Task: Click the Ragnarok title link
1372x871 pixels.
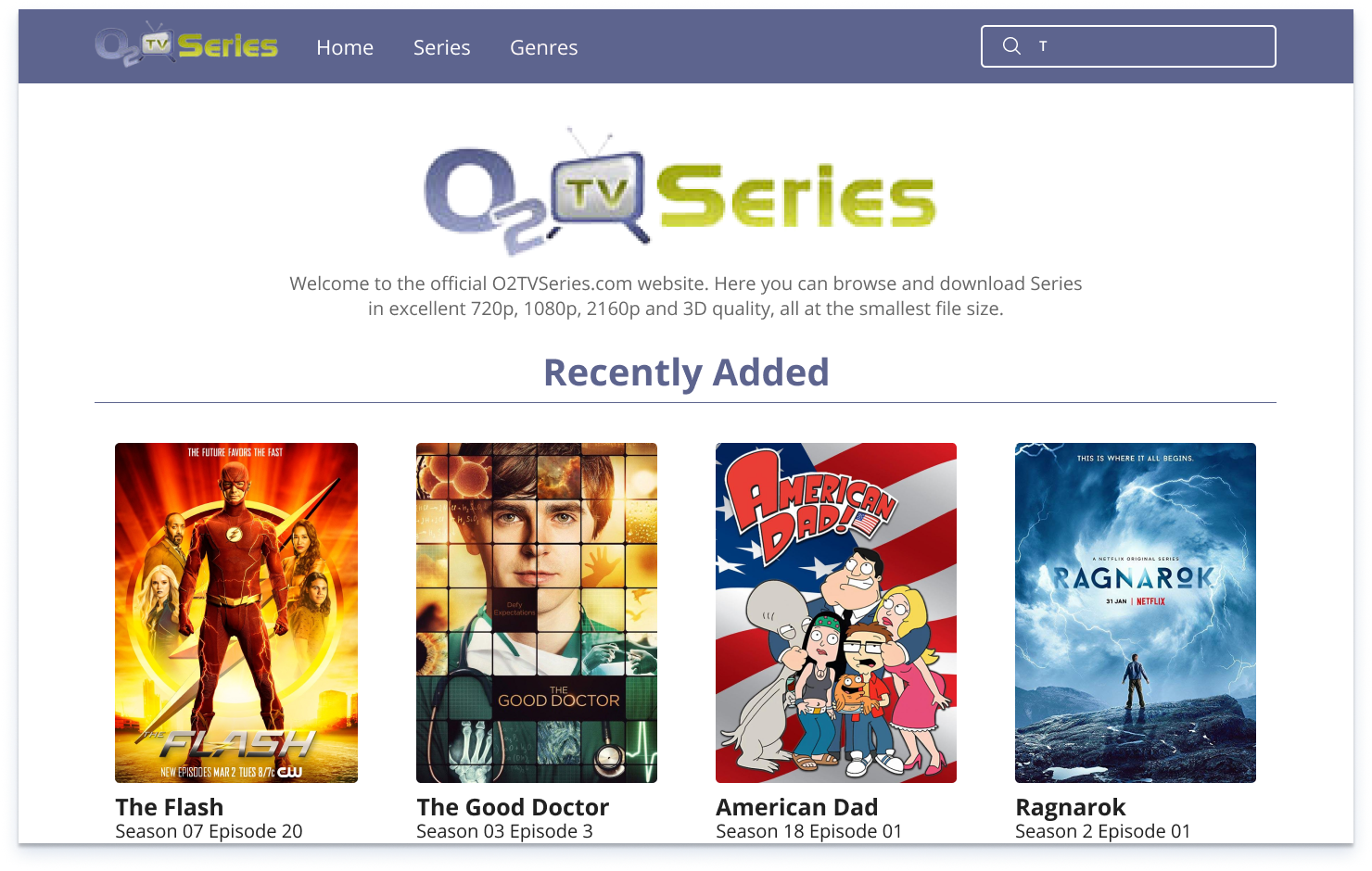Action: point(1071,807)
